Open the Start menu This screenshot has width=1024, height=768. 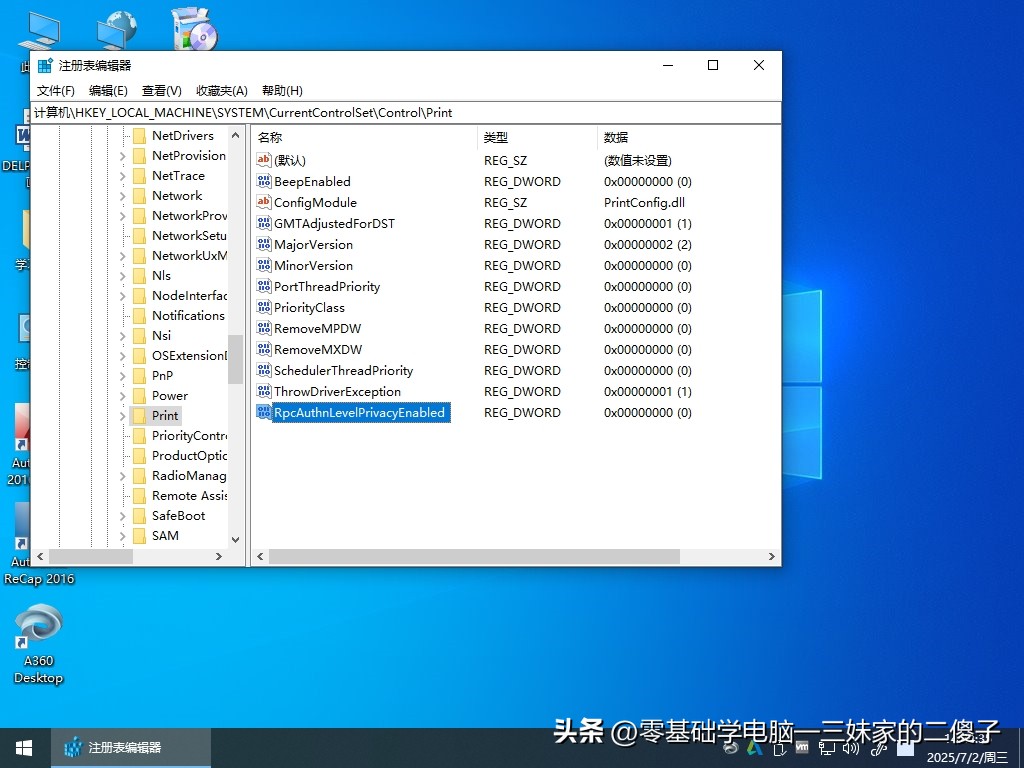(x=22, y=747)
